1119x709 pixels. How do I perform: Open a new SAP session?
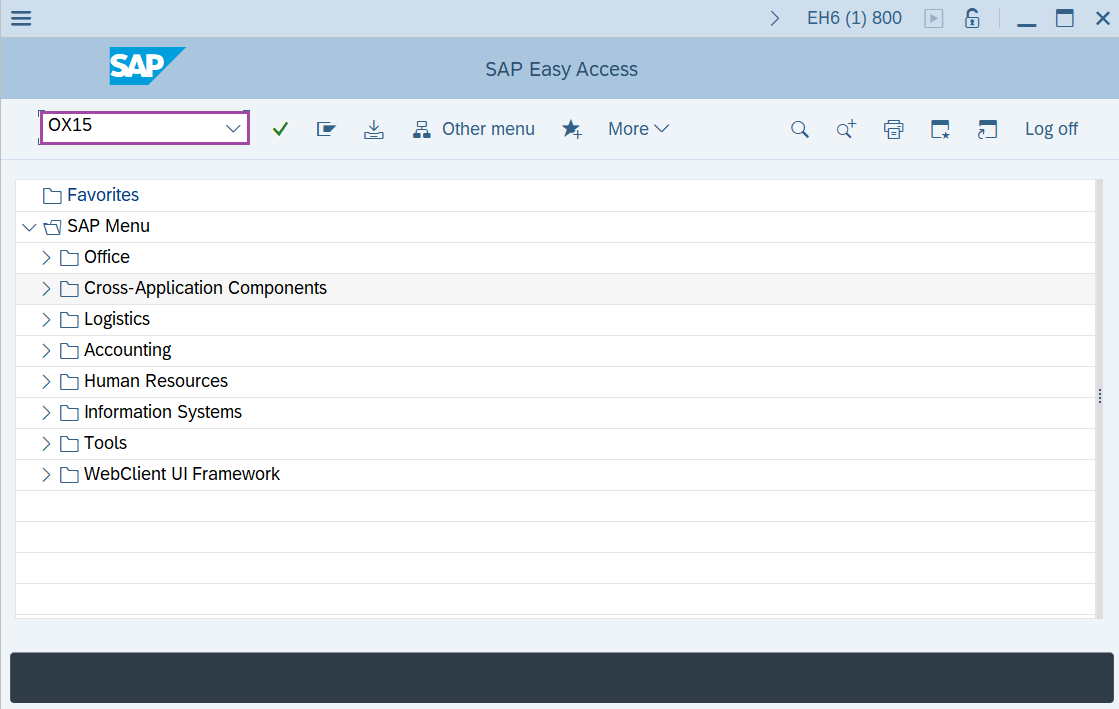tap(987, 128)
